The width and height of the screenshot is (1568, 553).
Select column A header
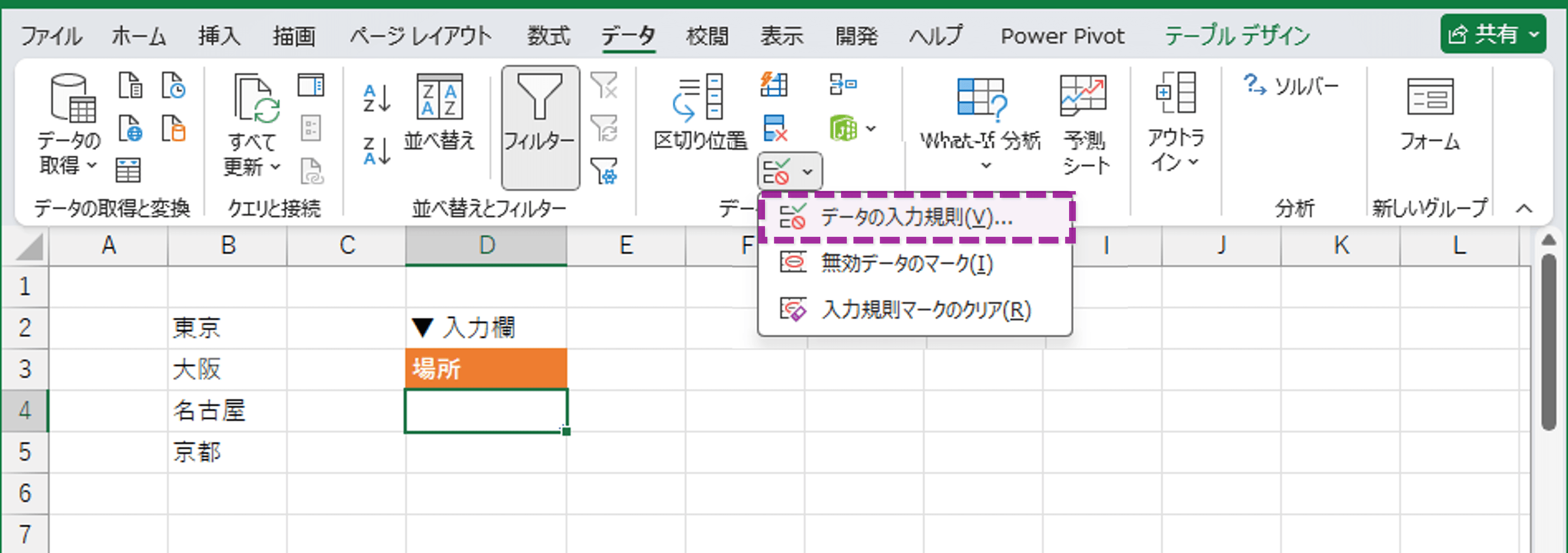(x=108, y=245)
